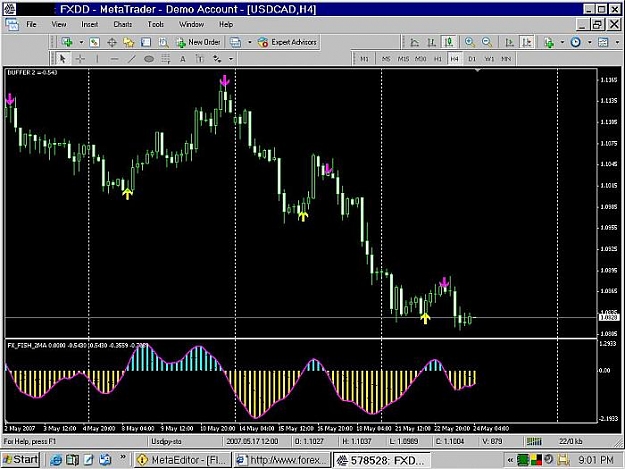
Task: Switch chart to Bar Chart view
Action: pyautogui.click(x=432, y=42)
